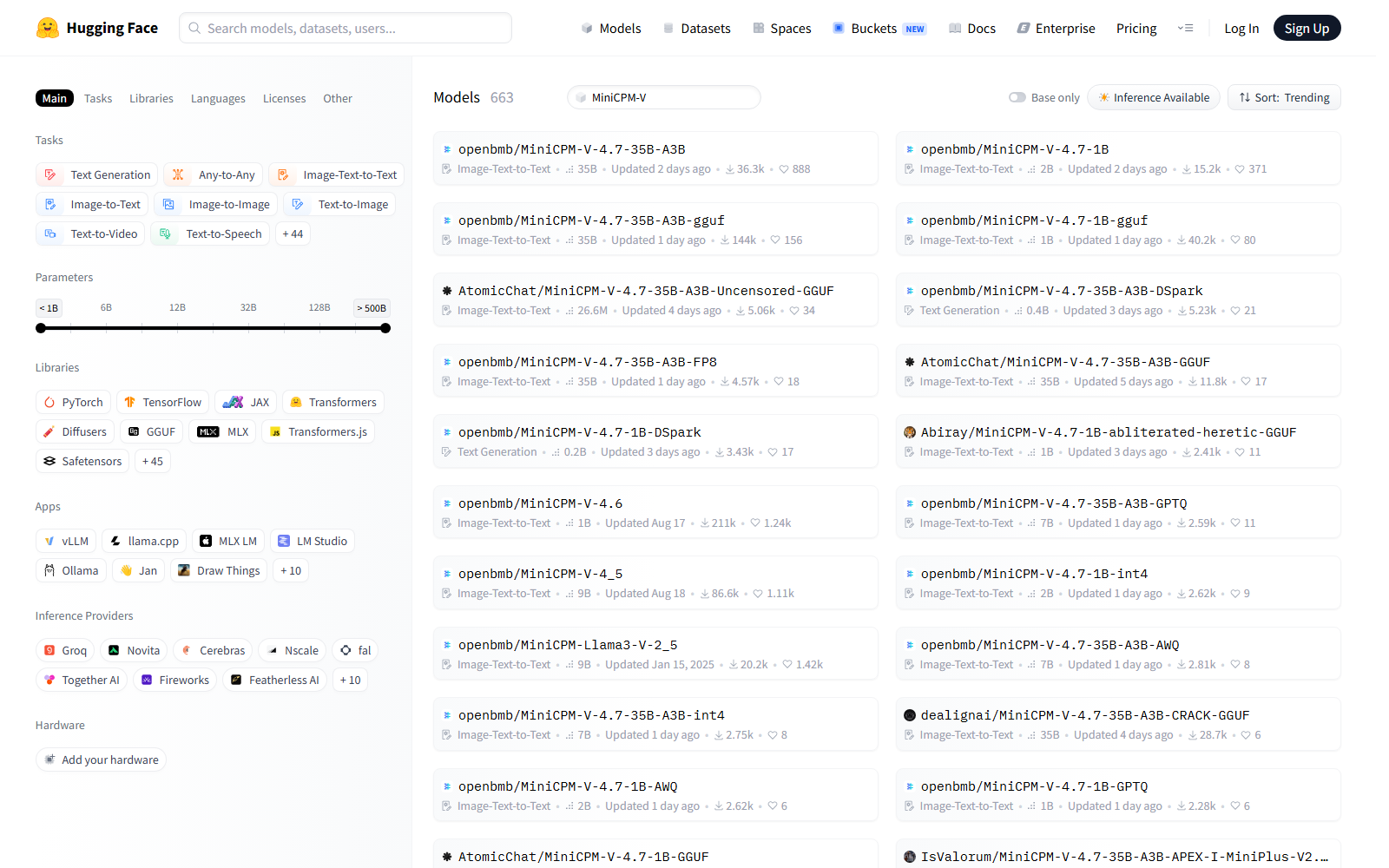Switch to the Libraries filter tab
Screen dimensions: 1389x868
coord(151,98)
